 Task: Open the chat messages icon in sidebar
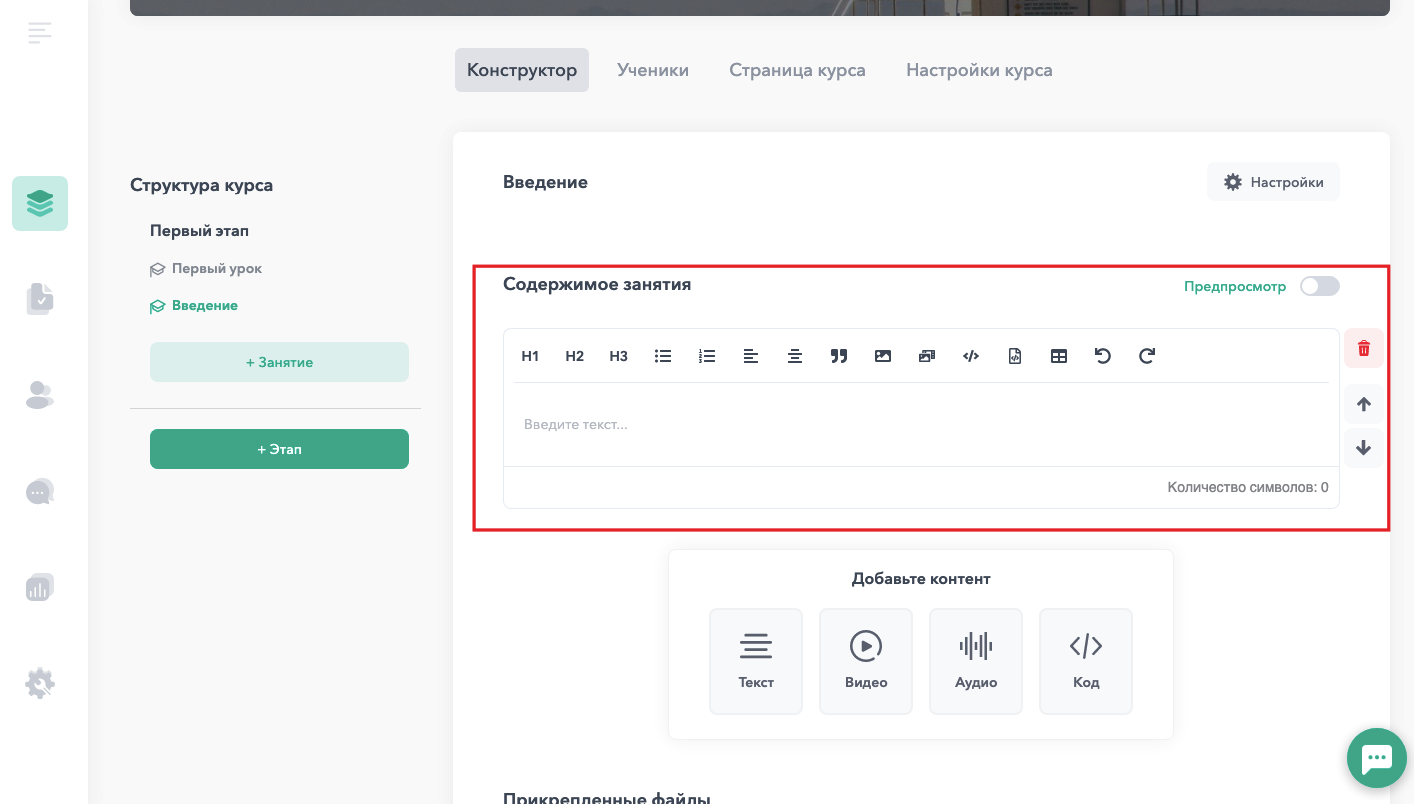[x=40, y=491]
